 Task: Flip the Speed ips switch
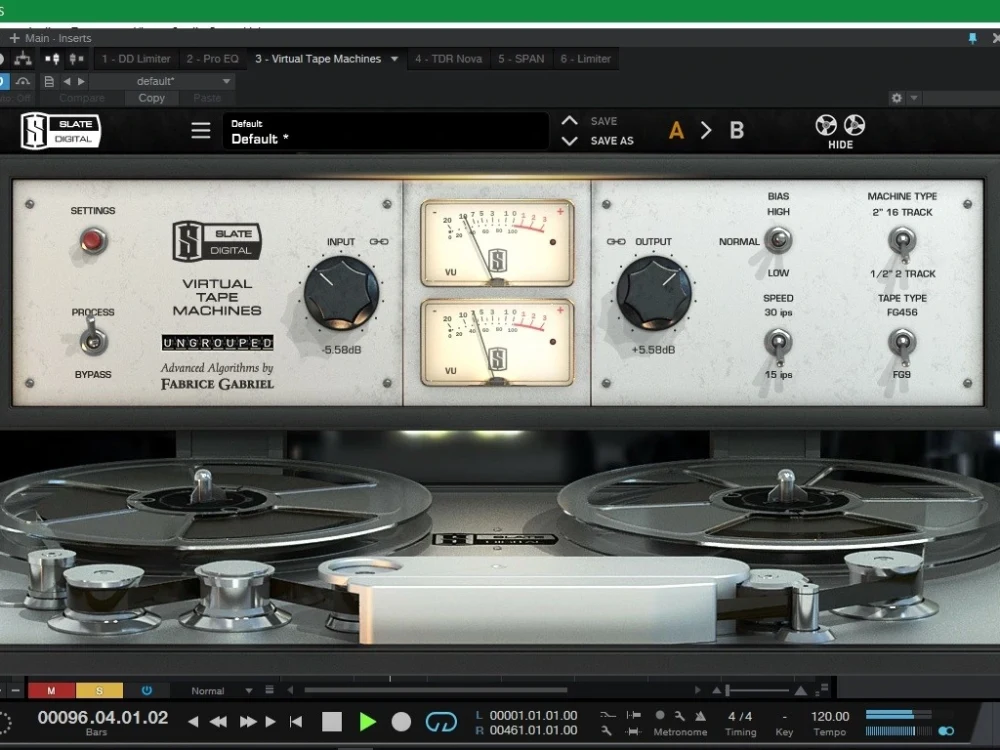(778, 346)
